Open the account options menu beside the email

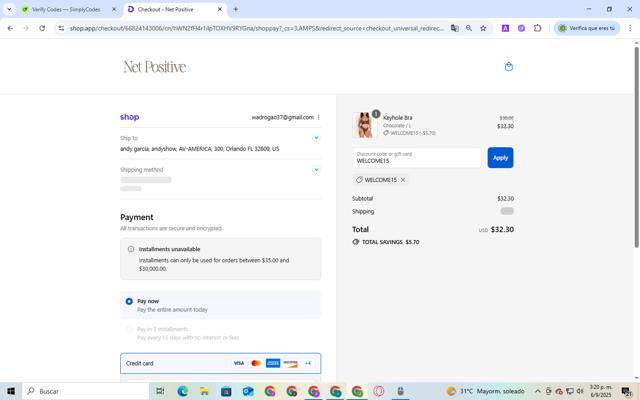(x=318, y=118)
